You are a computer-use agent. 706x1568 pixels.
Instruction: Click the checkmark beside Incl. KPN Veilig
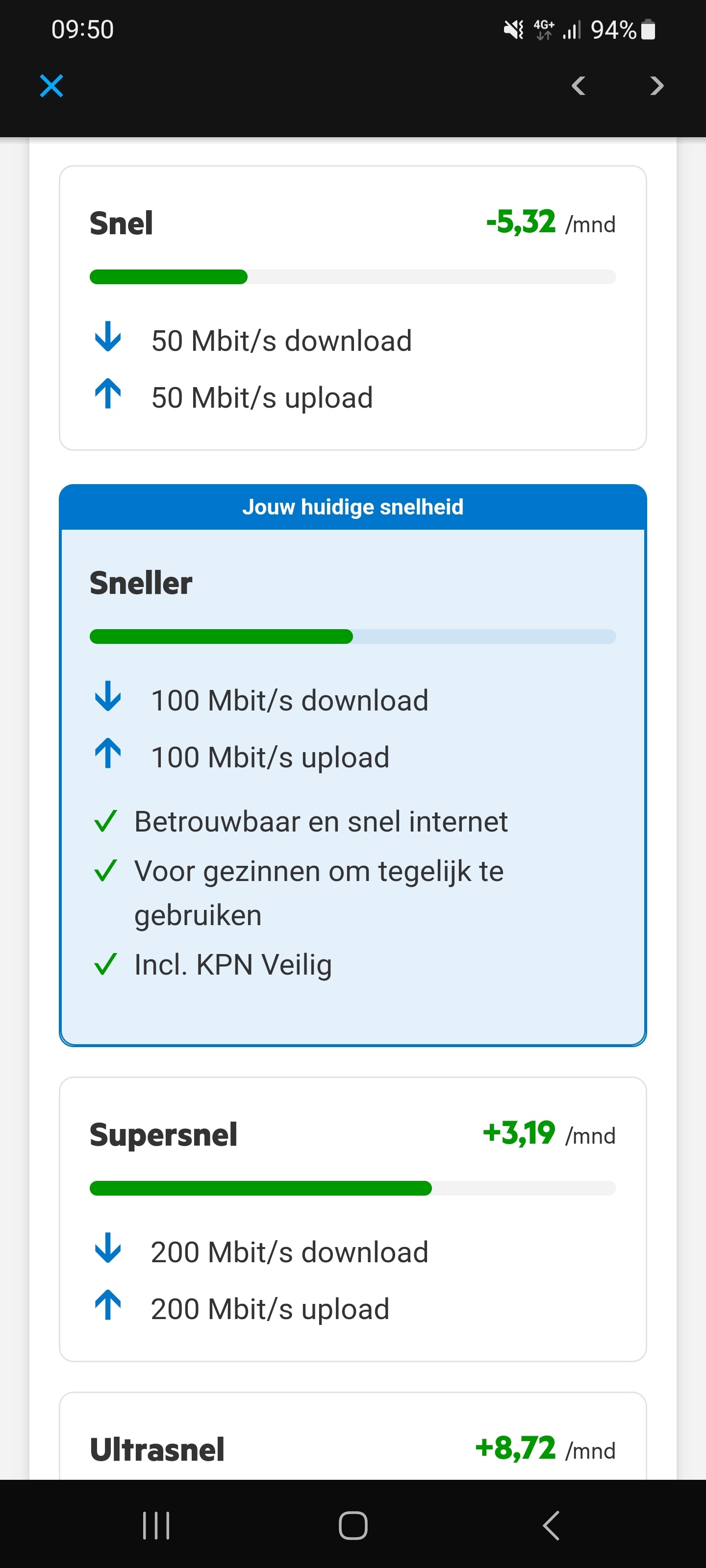[x=106, y=963]
